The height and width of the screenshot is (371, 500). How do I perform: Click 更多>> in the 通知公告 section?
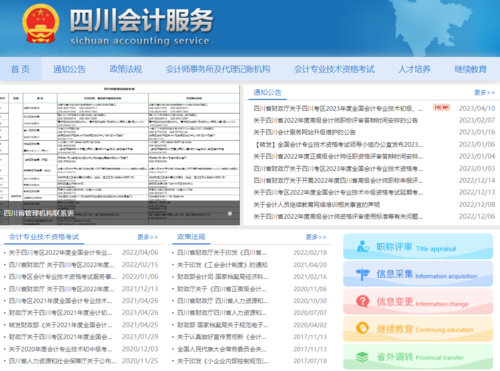pyautogui.click(x=484, y=92)
